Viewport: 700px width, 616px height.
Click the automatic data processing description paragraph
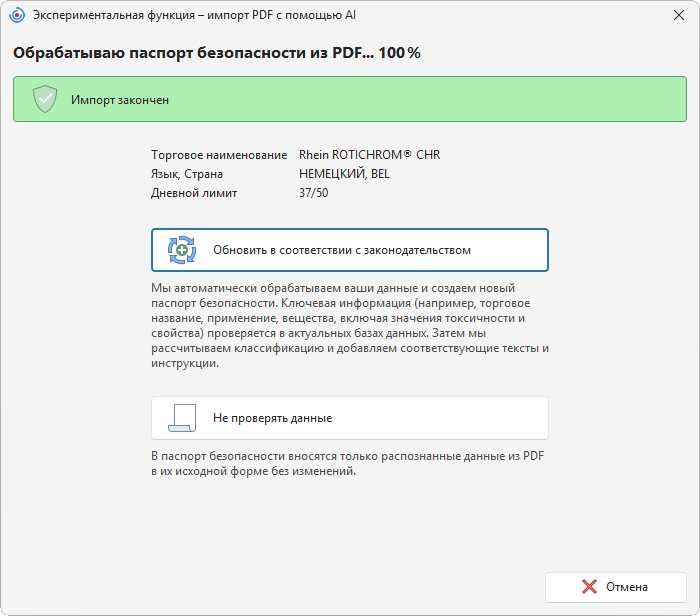[x=350, y=325]
